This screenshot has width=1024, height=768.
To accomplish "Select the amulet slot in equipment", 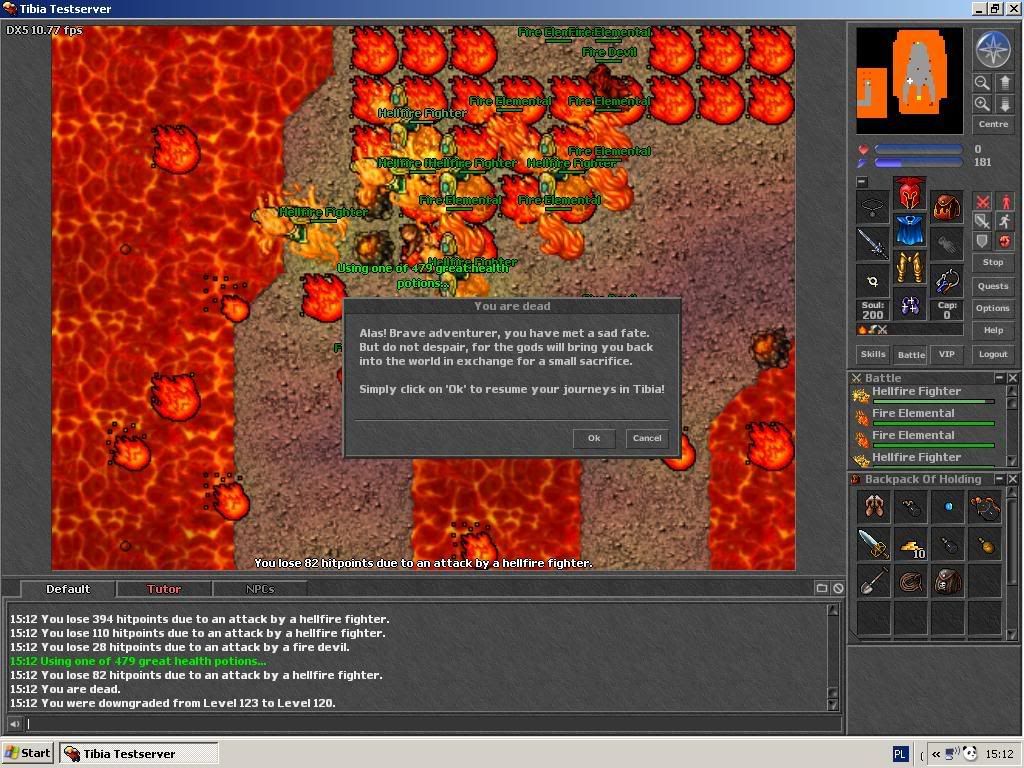I will pyautogui.click(x=873, y=207).
